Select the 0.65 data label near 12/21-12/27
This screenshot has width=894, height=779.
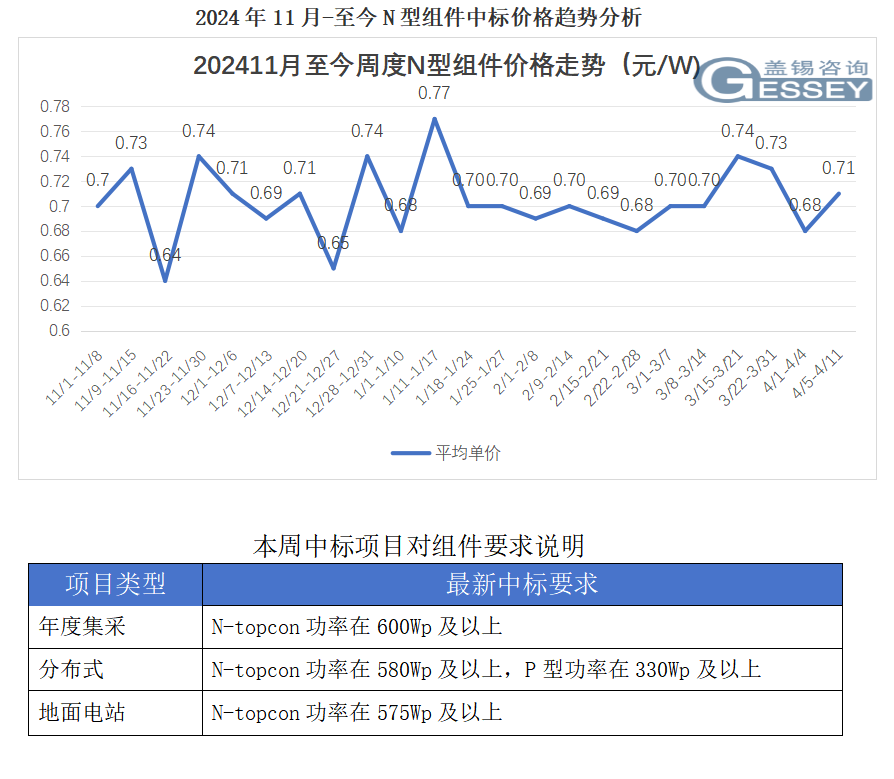click(x=333, y=243)
